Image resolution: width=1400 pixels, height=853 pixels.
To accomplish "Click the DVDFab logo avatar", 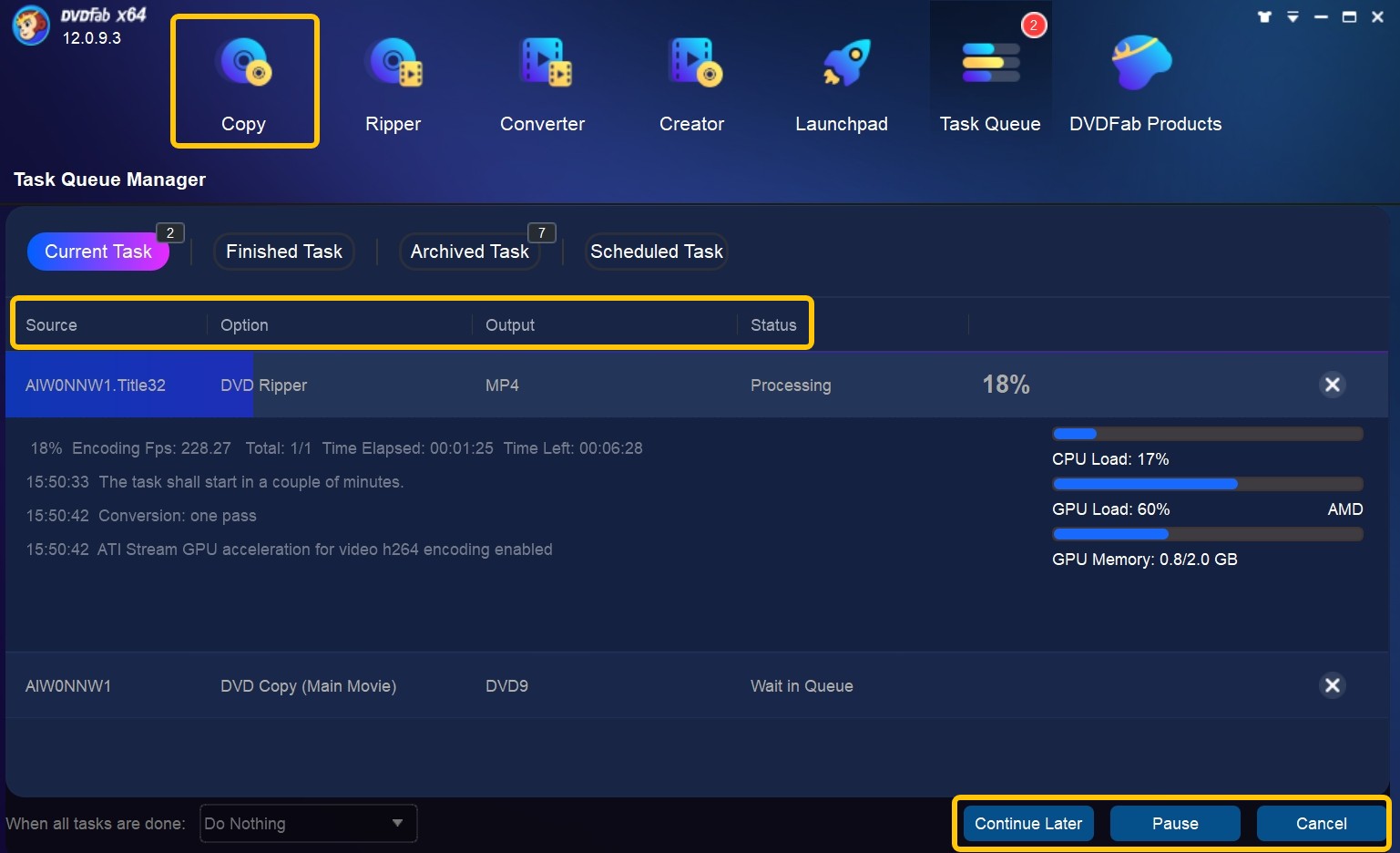I will (30, 26).
